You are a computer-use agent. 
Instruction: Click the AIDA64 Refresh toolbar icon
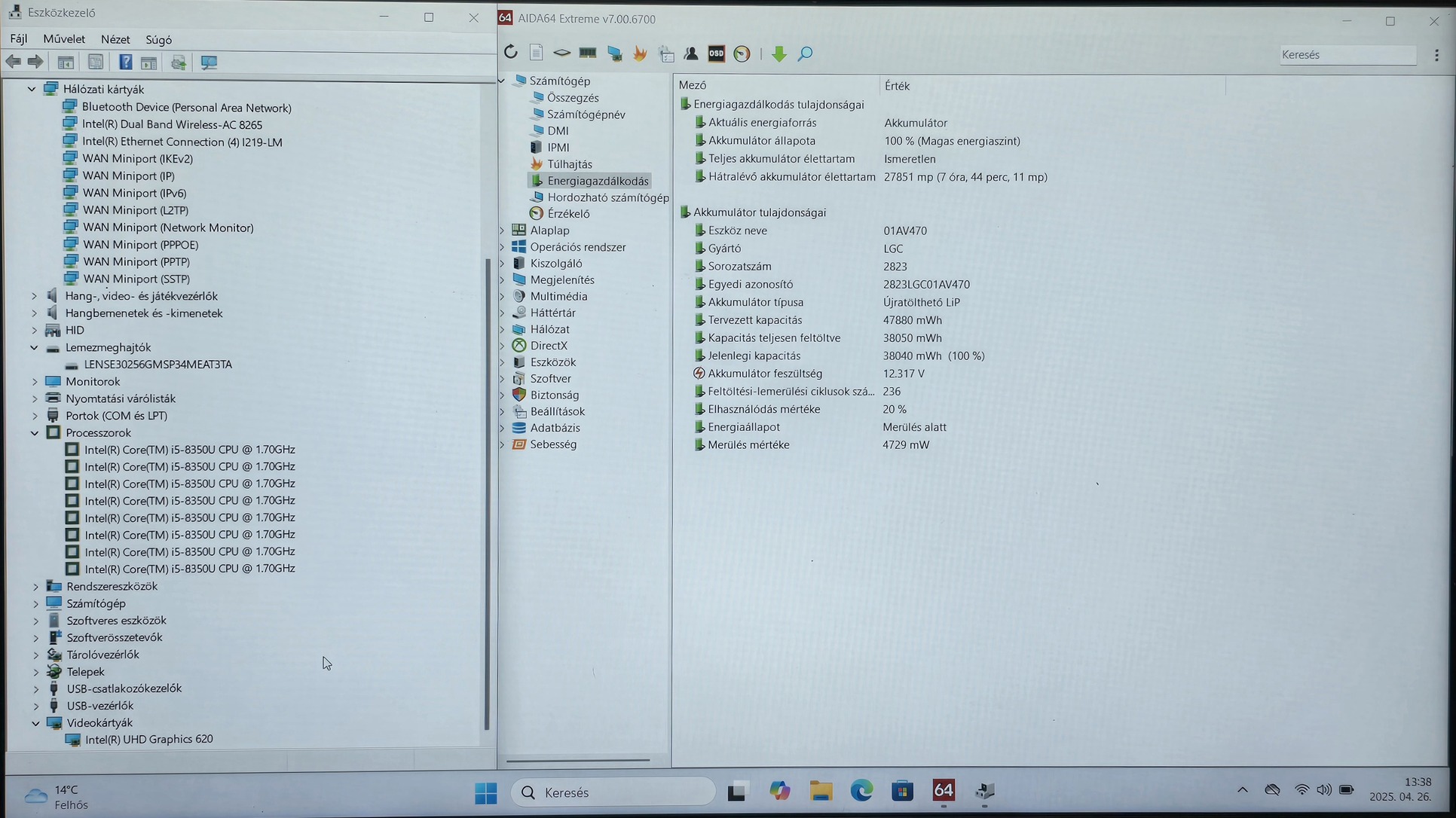[x=511, y=53]
